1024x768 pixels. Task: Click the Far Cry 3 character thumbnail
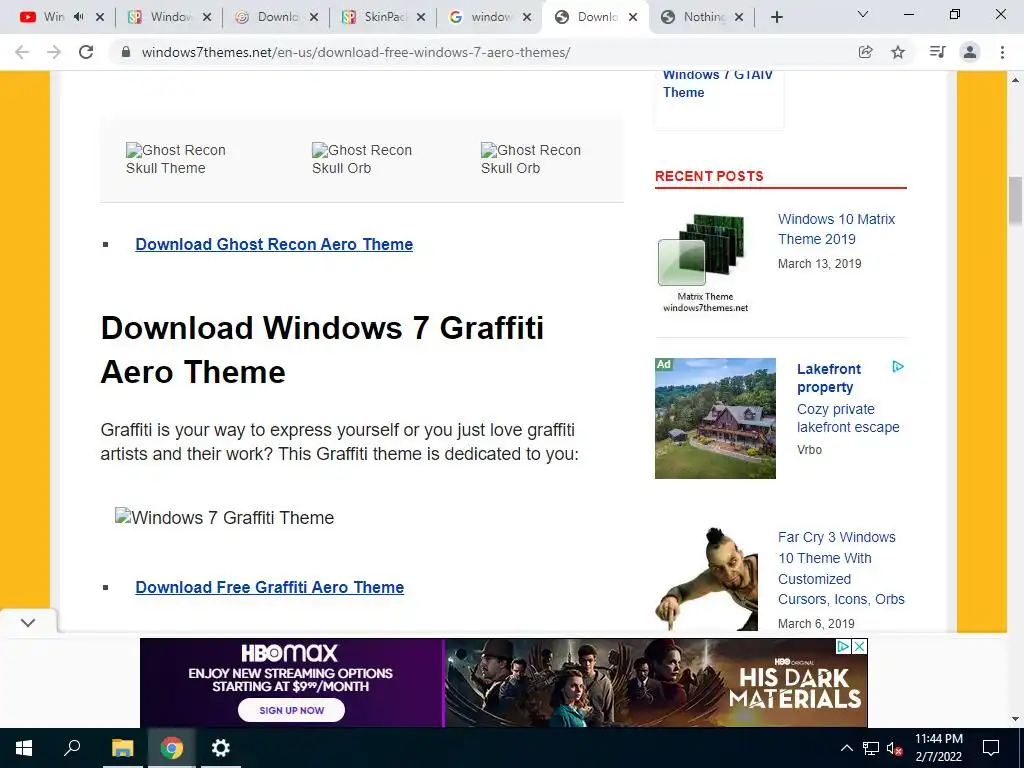707,579
